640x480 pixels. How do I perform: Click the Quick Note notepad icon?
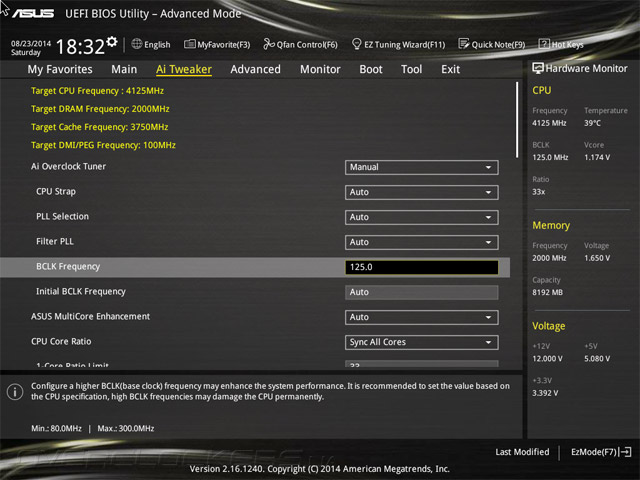point(464,44)
